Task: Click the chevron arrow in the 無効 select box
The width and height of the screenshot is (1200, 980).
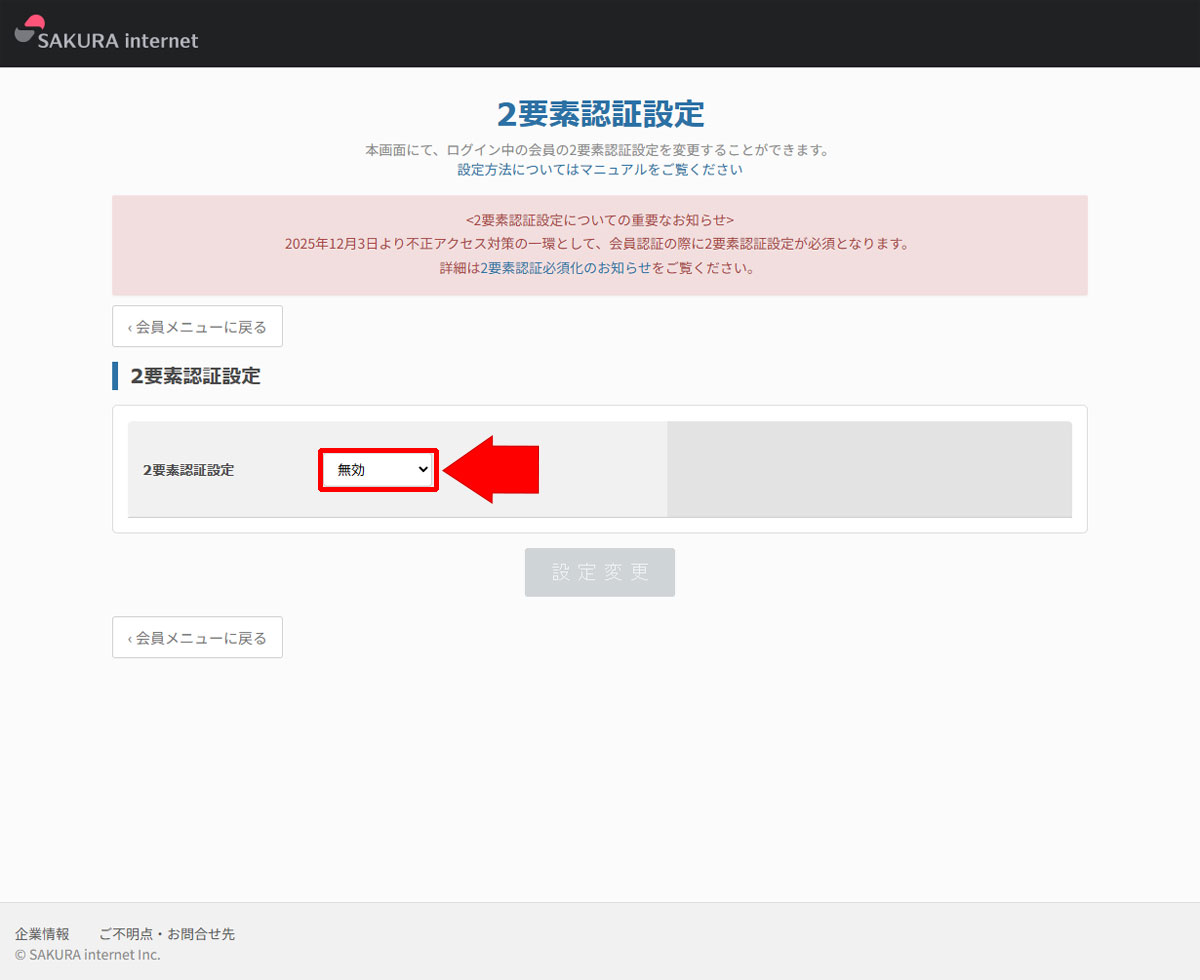Action: click(x=423, y=469)
